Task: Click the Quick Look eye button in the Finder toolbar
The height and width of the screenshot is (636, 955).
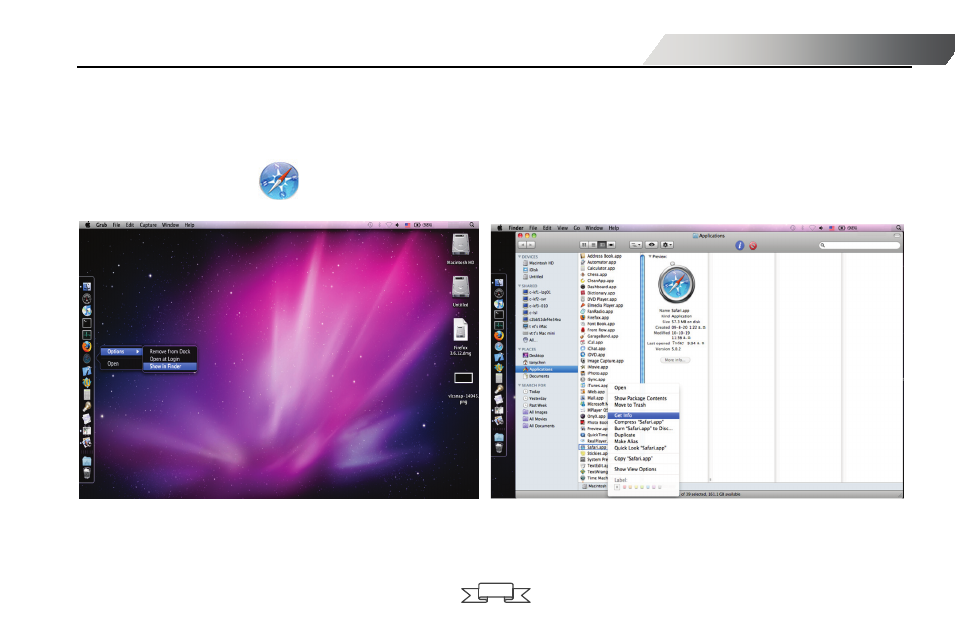Action: click(x=652, y=245)
